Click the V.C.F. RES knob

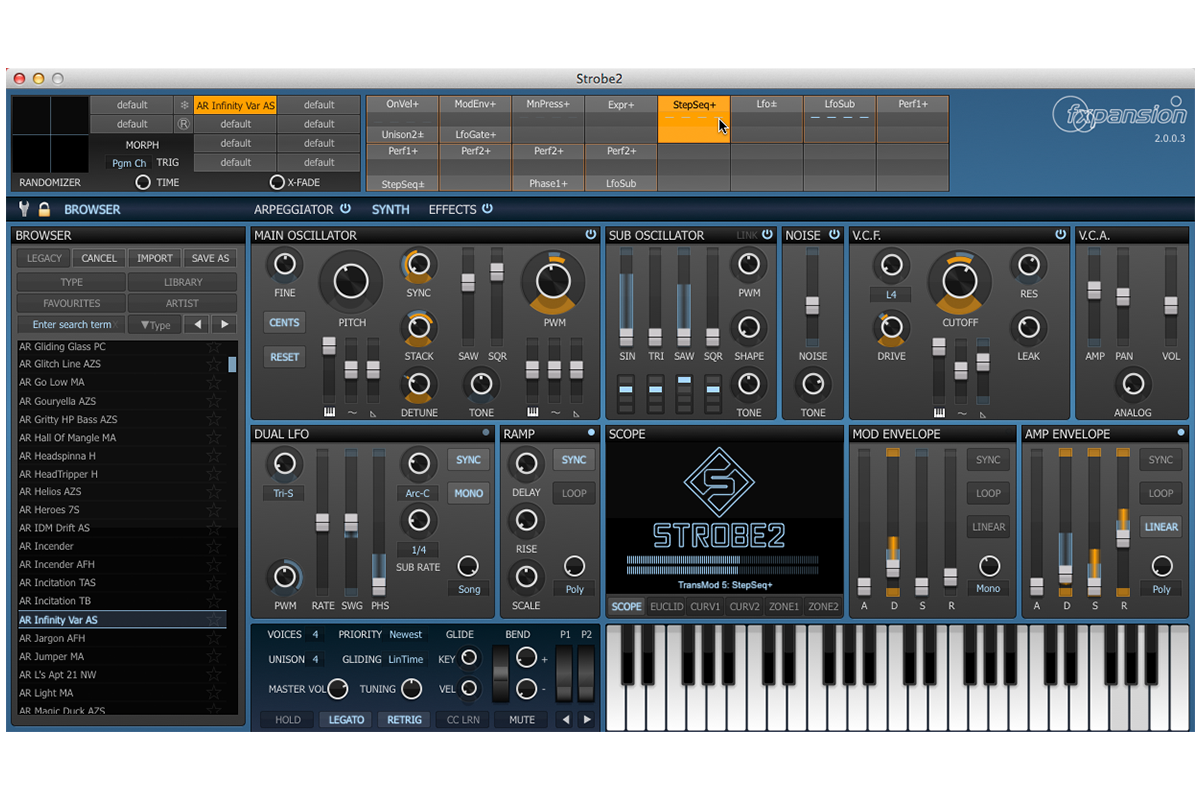point(1028,265)
